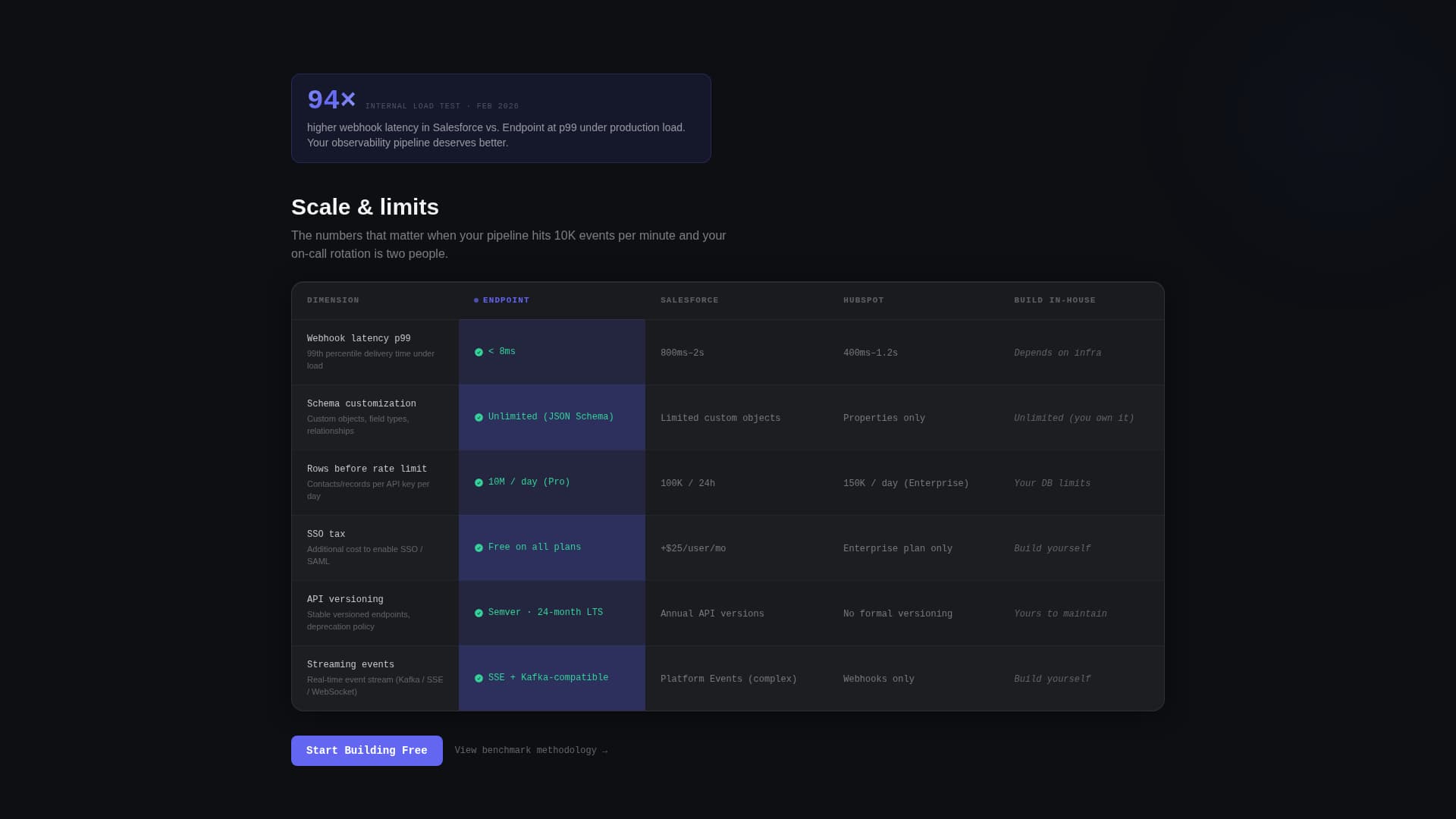The image size is (1456, 819).
Task: Select the "Streaming events" row label
Action: click(350, 664)
